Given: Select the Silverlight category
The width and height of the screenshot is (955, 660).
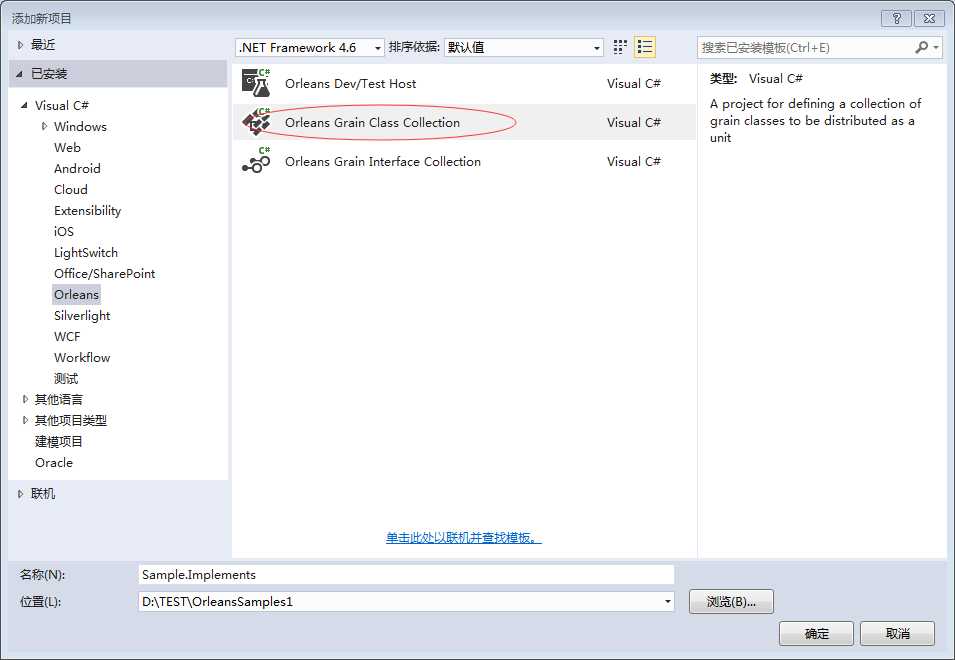Looking at the screenshot, I should pos(82,315).
